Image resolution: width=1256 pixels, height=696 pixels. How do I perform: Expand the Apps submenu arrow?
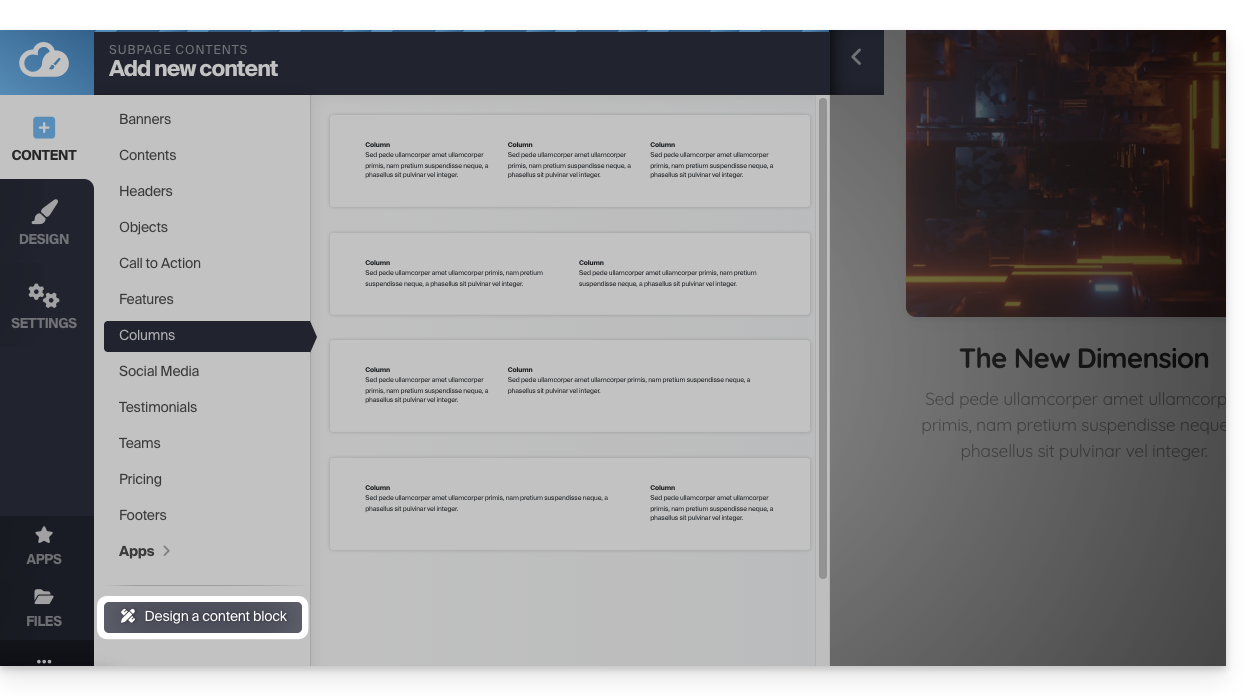tap(166, 551)
